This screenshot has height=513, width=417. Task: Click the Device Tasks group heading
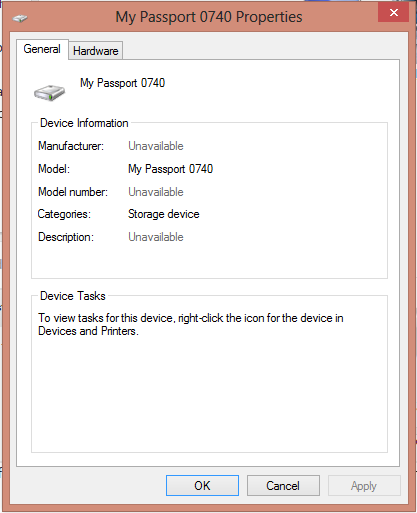73,296
